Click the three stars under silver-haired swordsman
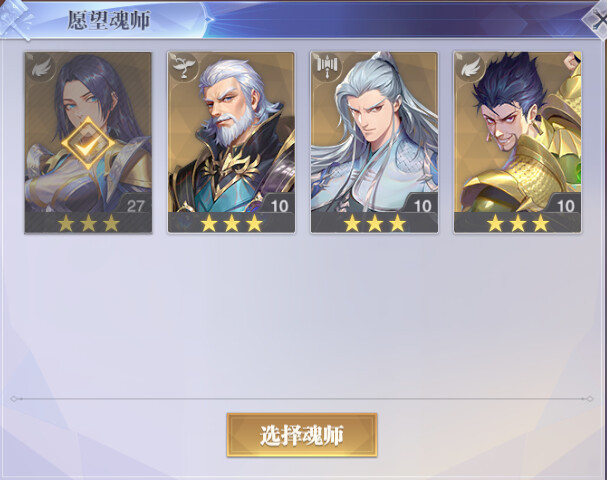The width and height of the screenshot is (607, 480). tap(375, 224)
